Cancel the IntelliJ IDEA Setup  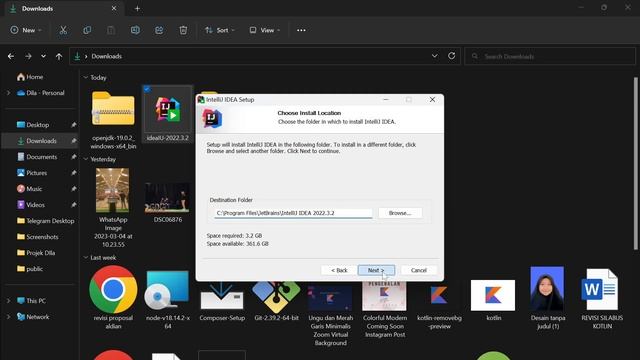tap(418, 270)
